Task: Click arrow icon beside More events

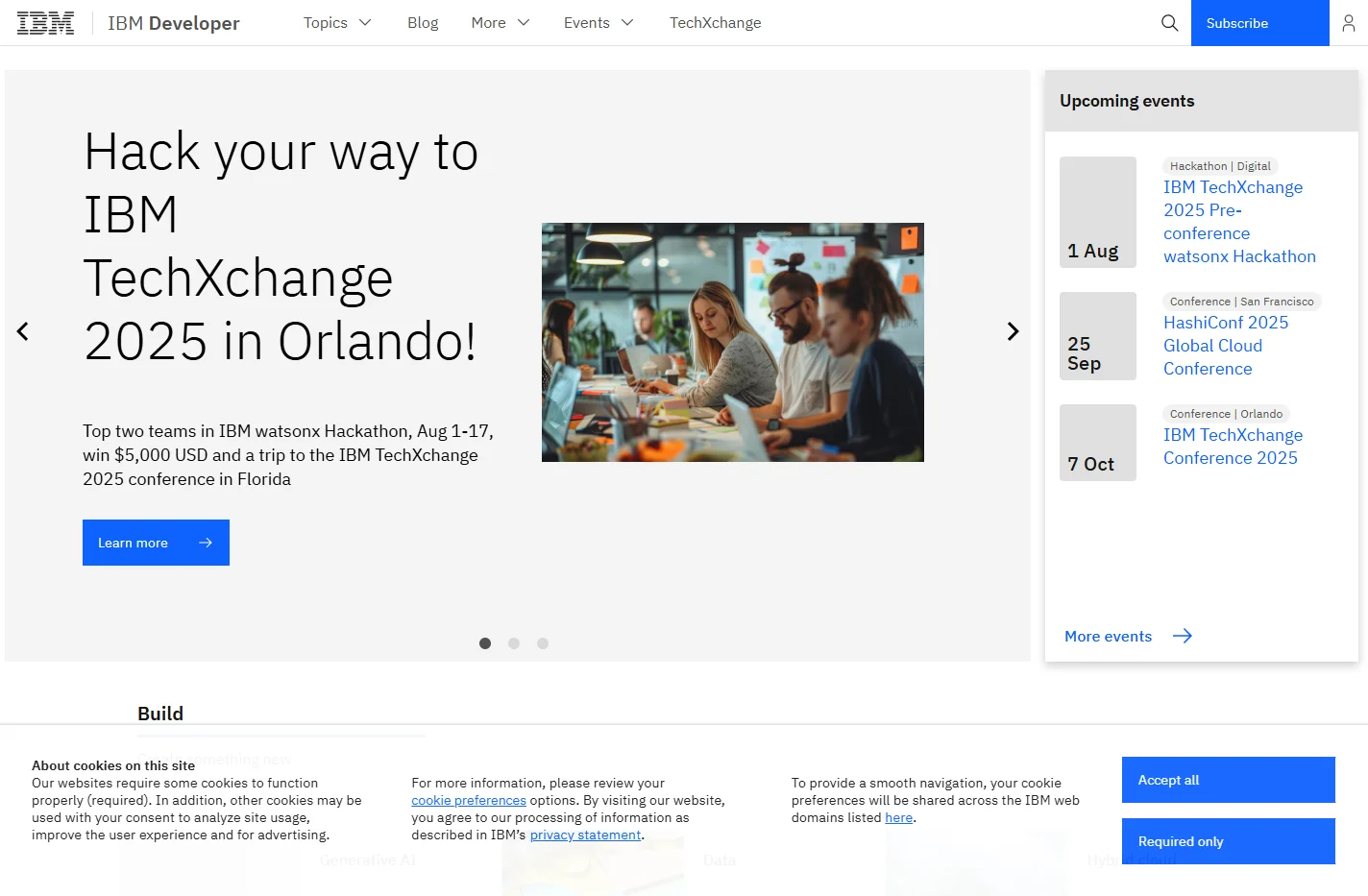Action: pyautogui.click(x=1183, y=636)
